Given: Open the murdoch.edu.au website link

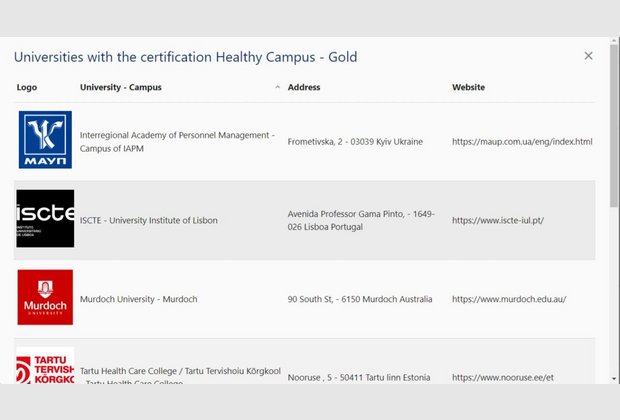Looking at the screenshot, I should point(509,299).
